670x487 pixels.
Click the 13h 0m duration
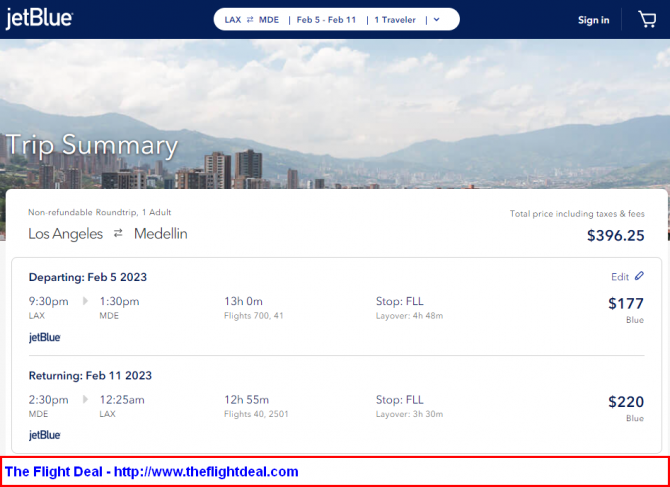(x=243, y=301)
